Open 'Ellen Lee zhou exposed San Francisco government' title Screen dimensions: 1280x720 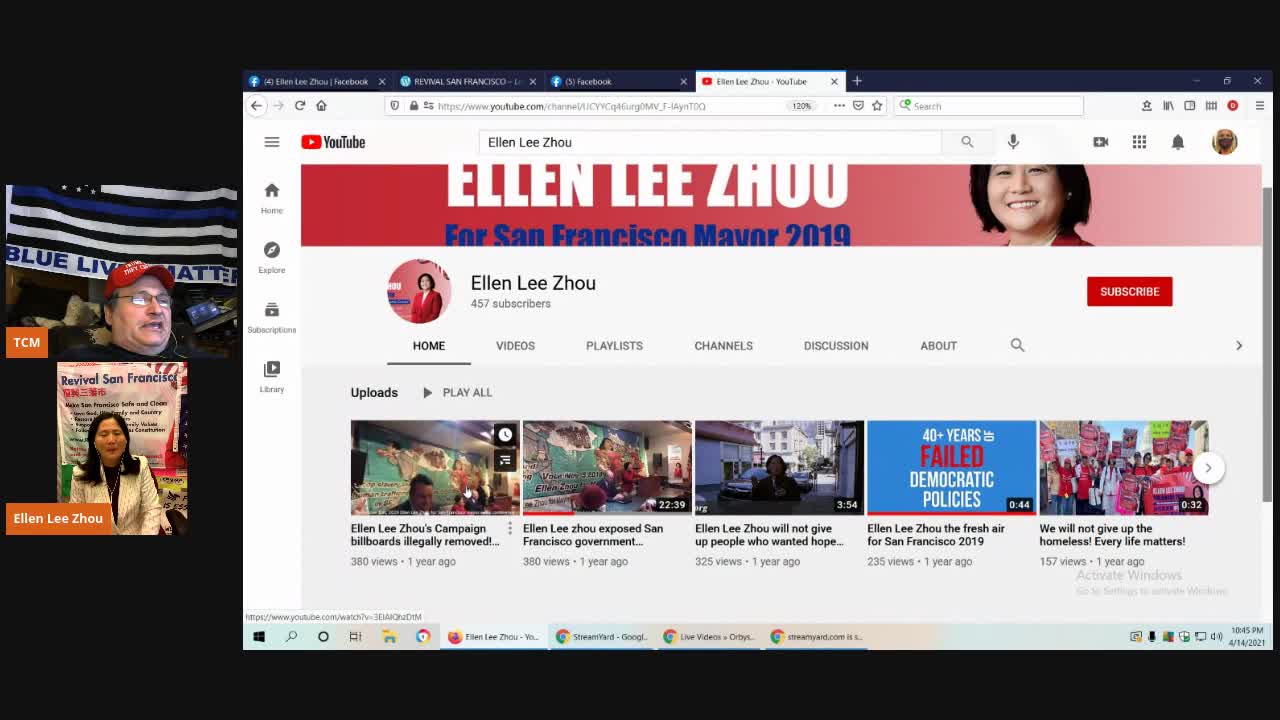[x=593, y=535]
